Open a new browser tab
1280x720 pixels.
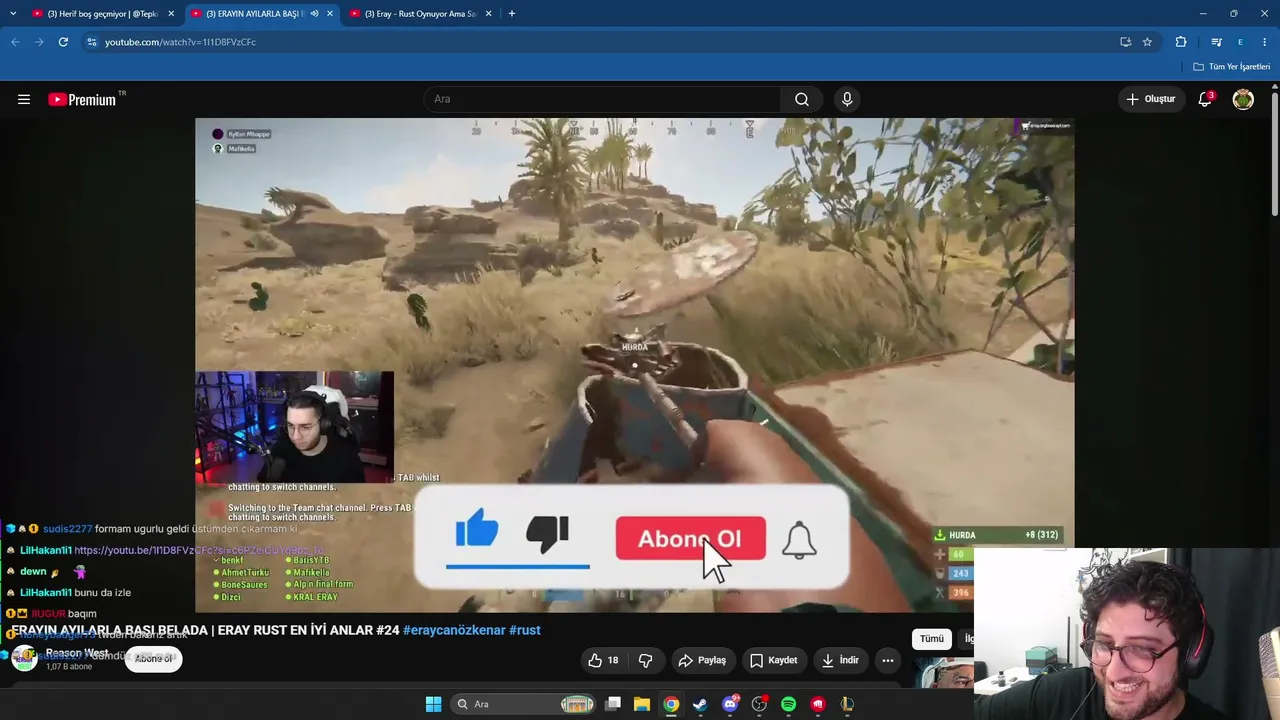pos(512,14)
